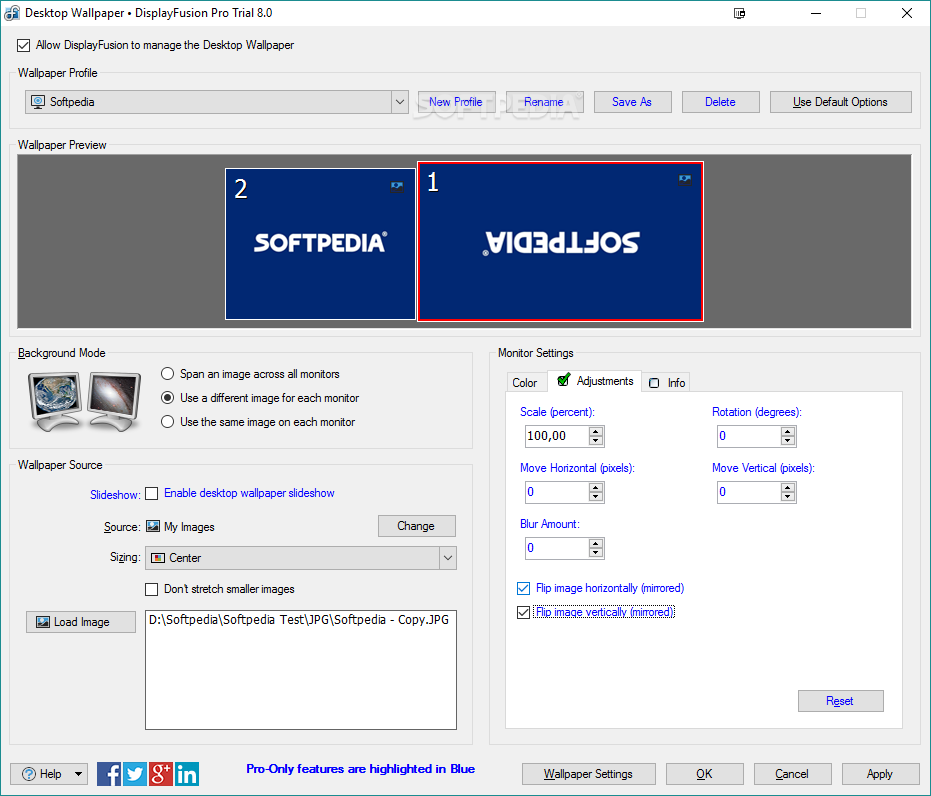
Task: Click small image icon on monitor 1 preview
Action: pos(685,179)
